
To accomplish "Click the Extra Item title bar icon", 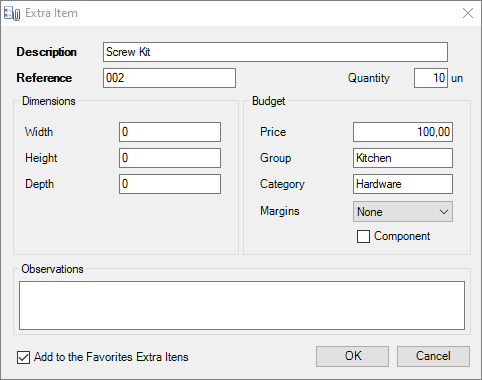I will (12, 13).
